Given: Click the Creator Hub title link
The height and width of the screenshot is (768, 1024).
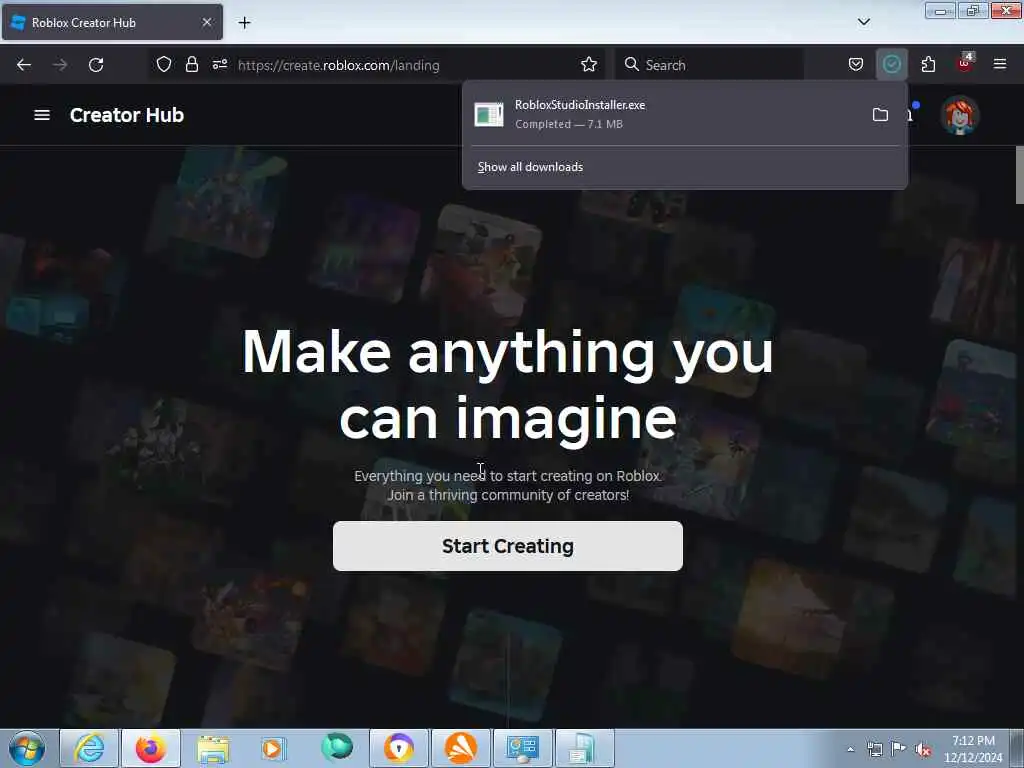Looking at the screenshot, I should pos(127,115).
